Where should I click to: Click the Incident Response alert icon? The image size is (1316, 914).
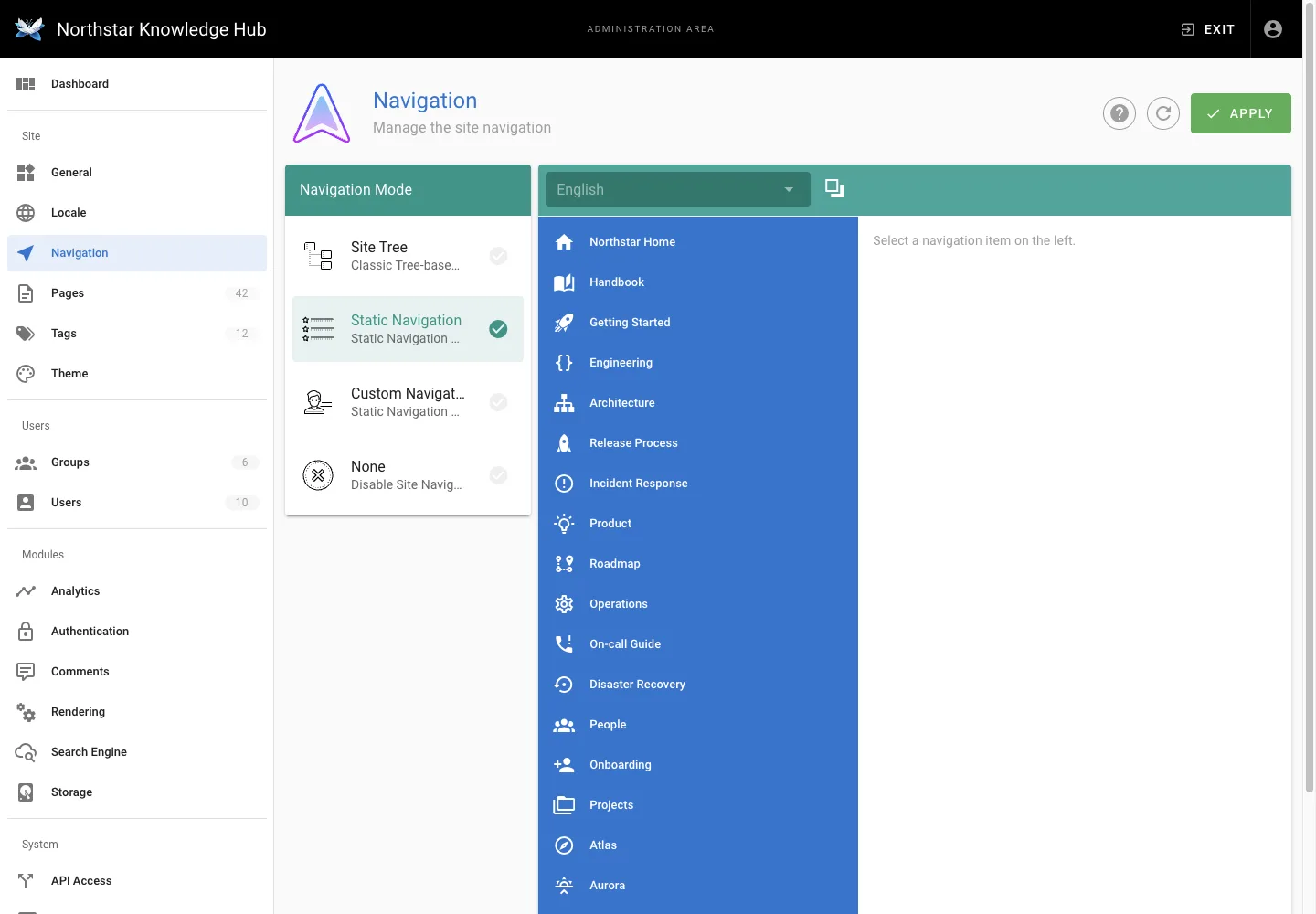point(564,484)
